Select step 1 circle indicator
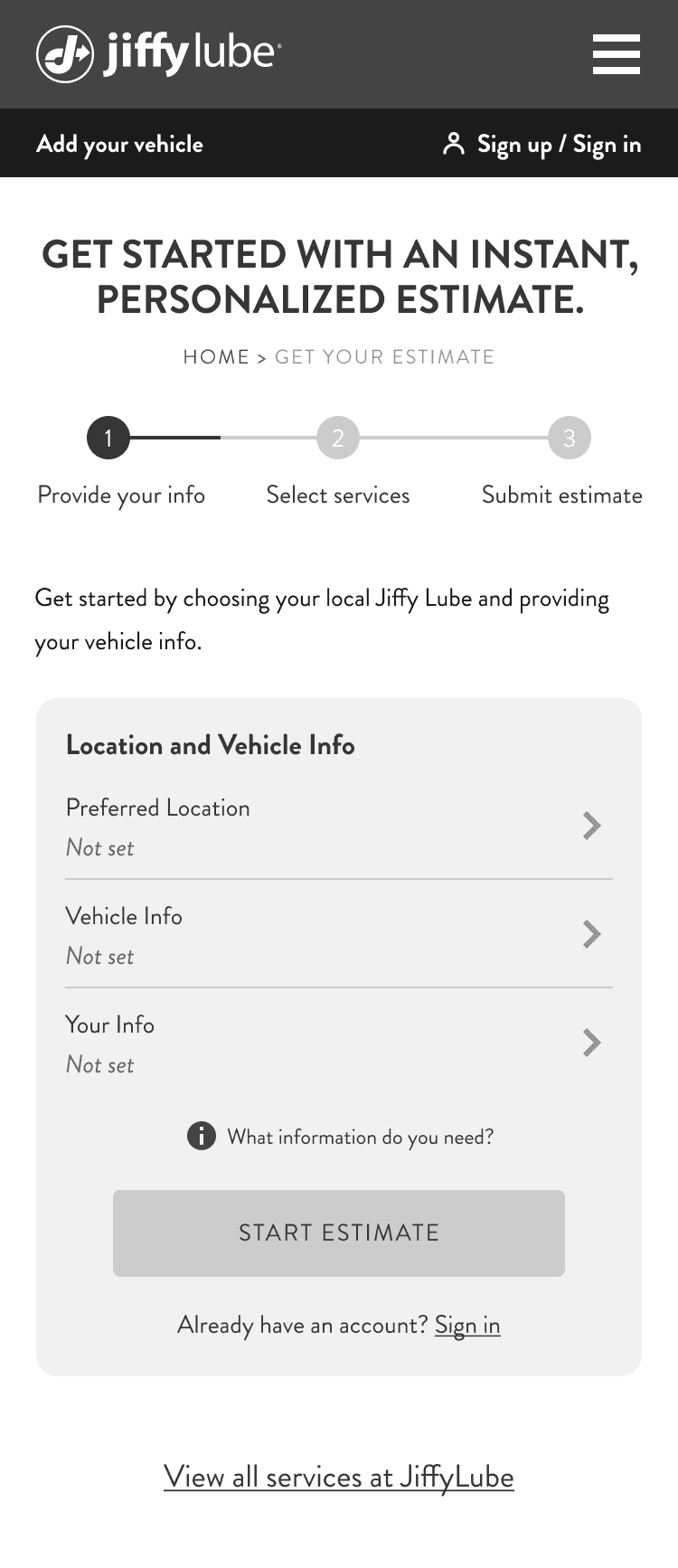 (108, 438)
